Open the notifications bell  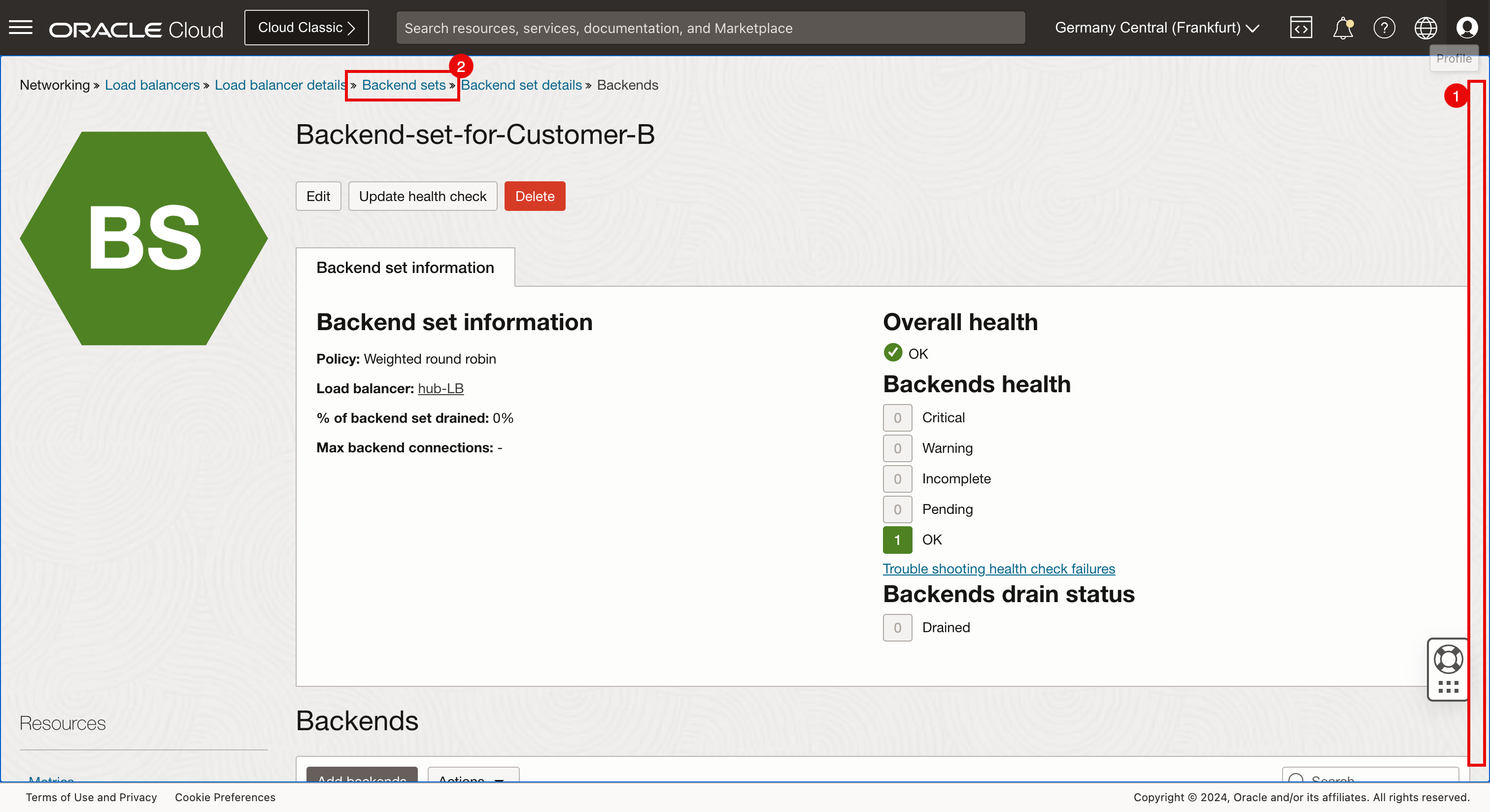pyautogui.click(x=1343, y=27)
